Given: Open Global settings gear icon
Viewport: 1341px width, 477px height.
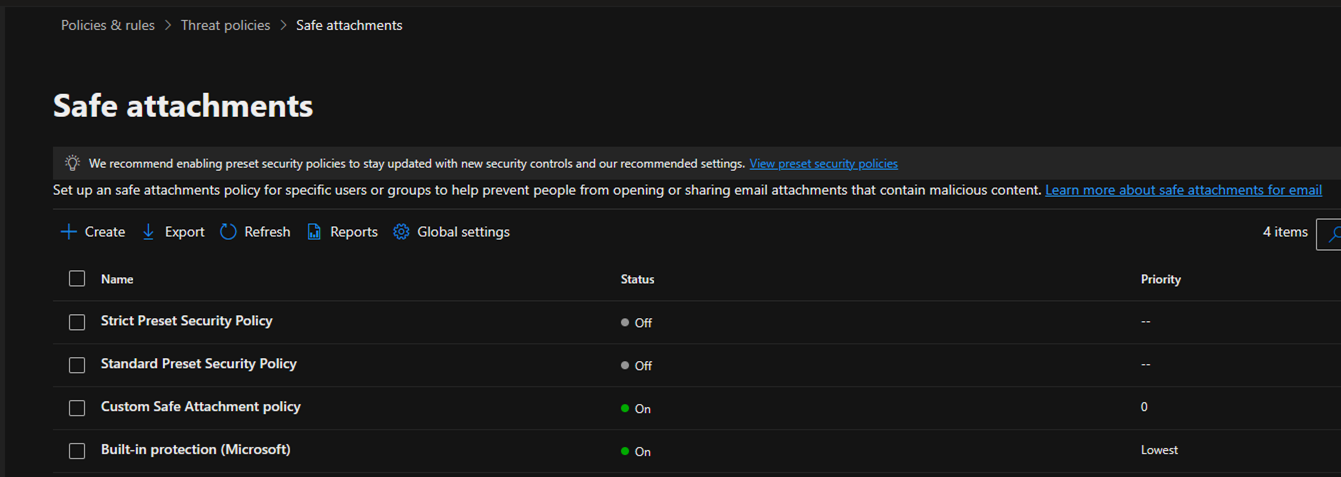Looking at the screenshot, I should [x=401, y=232].
